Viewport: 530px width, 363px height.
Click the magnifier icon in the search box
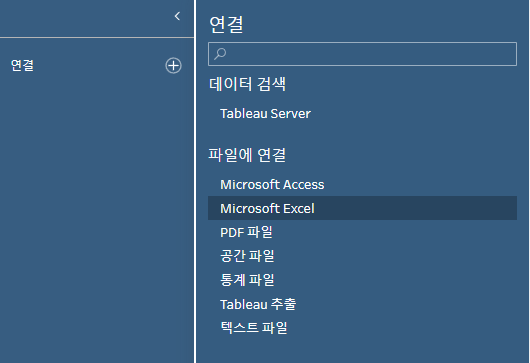tap(220, 54)
